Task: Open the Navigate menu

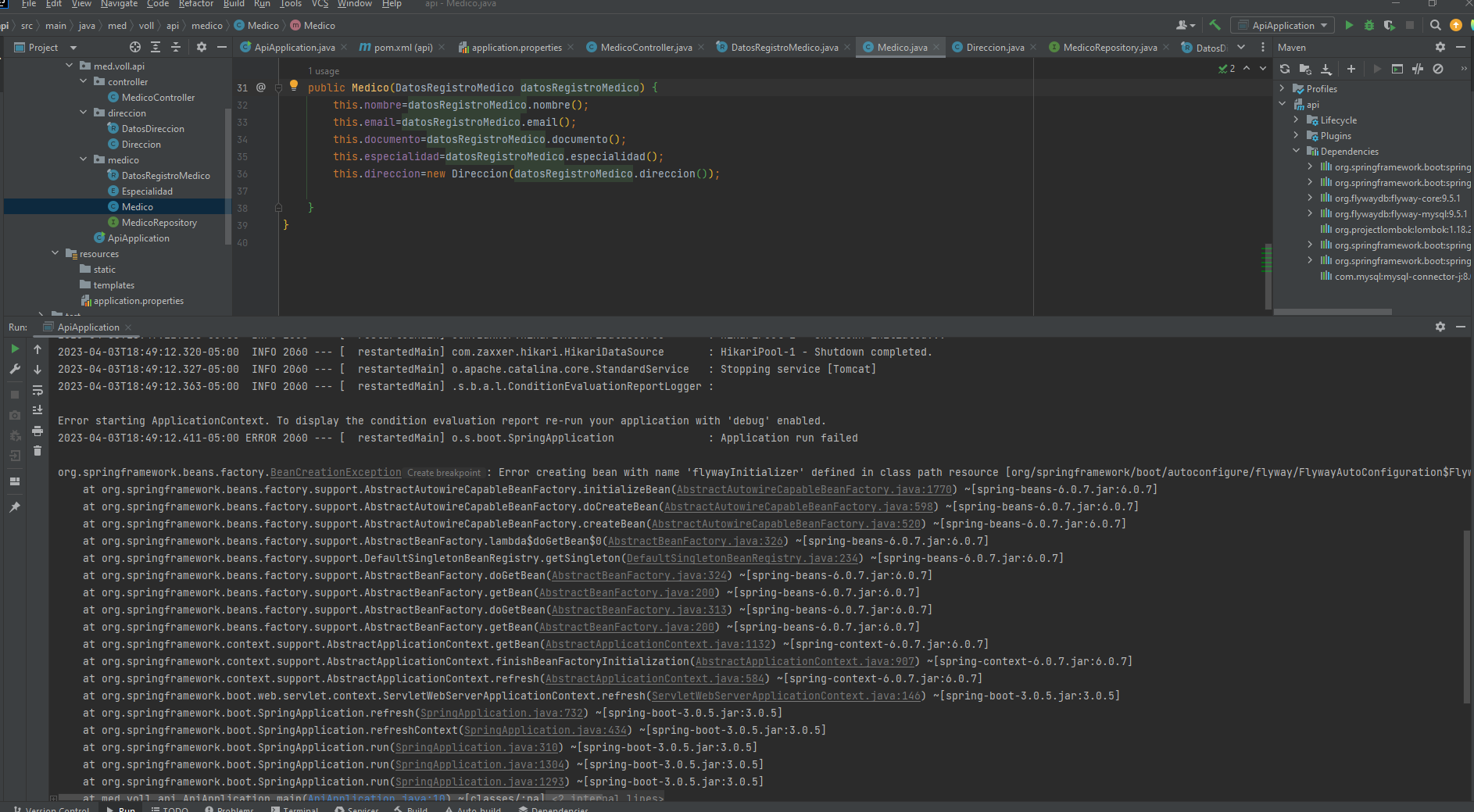Action: (119, 4)
